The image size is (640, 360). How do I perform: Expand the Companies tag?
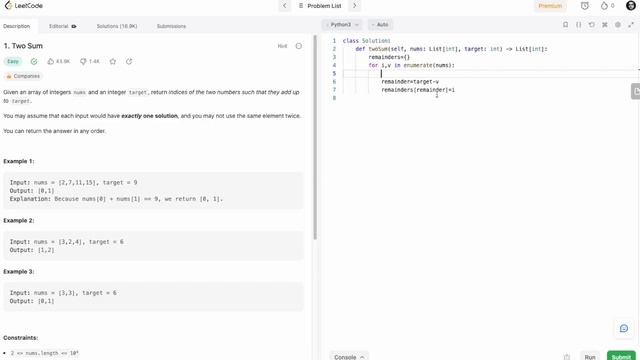[23, 76]
